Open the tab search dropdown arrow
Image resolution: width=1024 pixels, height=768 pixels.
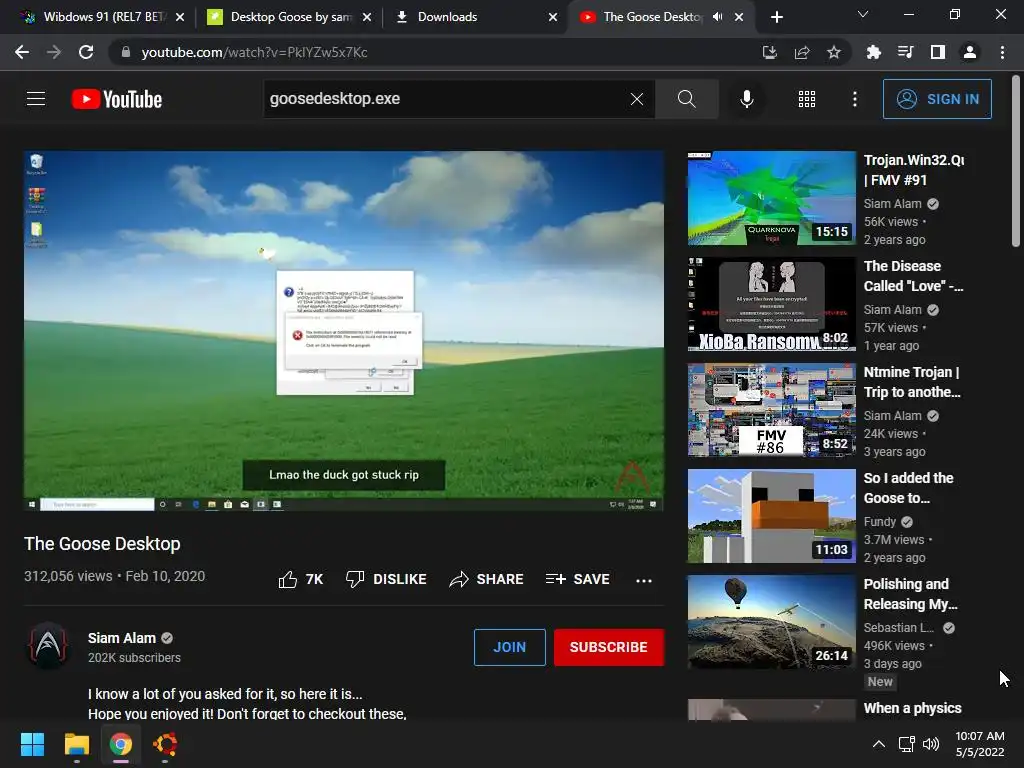coord(863,14)
